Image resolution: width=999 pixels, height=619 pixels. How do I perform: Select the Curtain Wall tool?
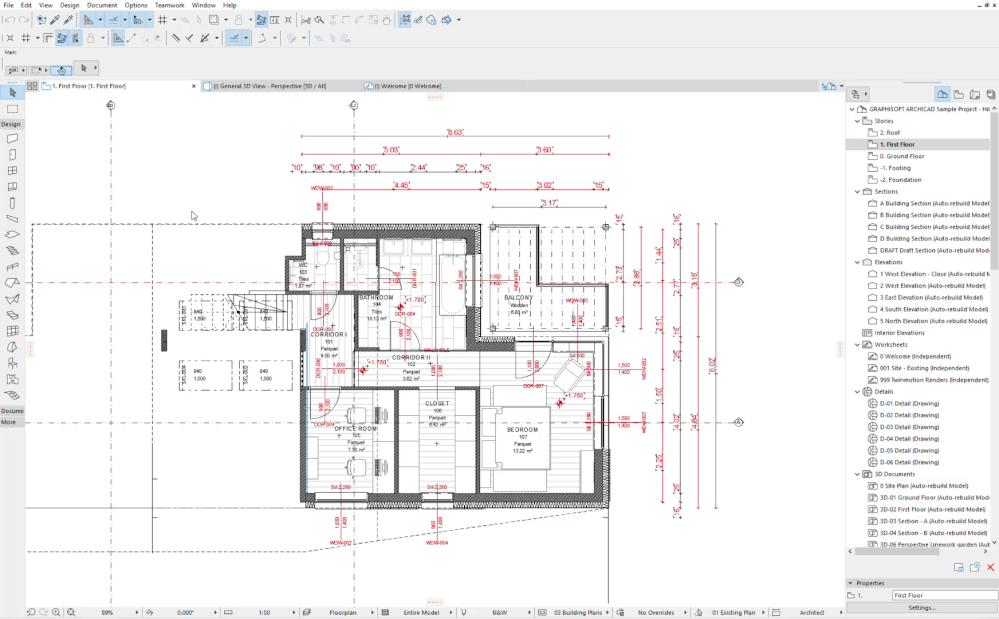coord(12,187)
